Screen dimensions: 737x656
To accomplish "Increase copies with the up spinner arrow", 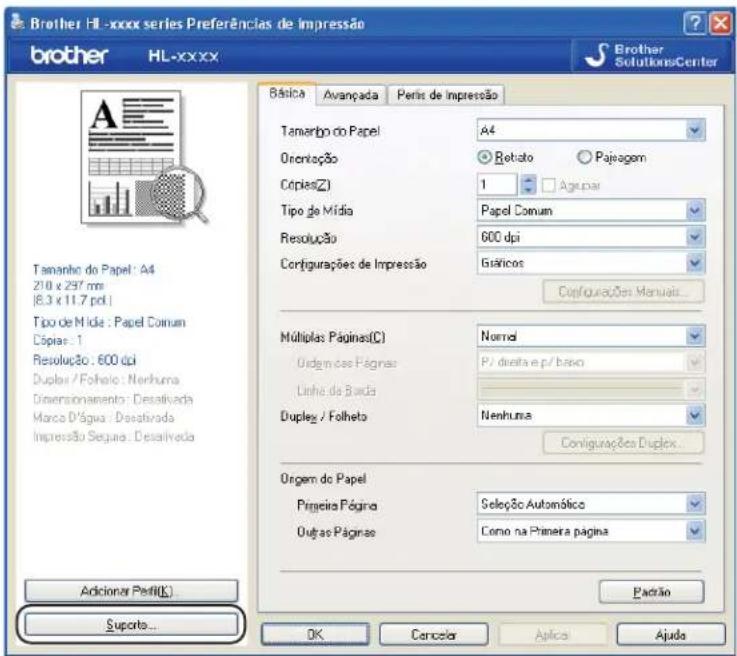I will point(528,179).
